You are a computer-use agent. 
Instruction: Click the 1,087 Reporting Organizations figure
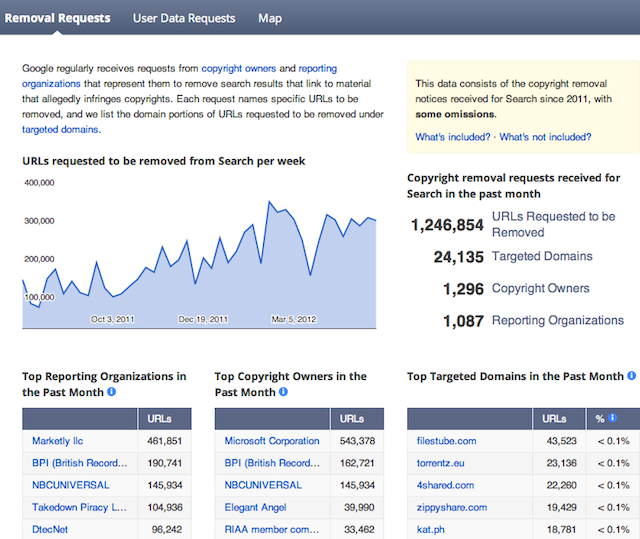pos(463,321)
